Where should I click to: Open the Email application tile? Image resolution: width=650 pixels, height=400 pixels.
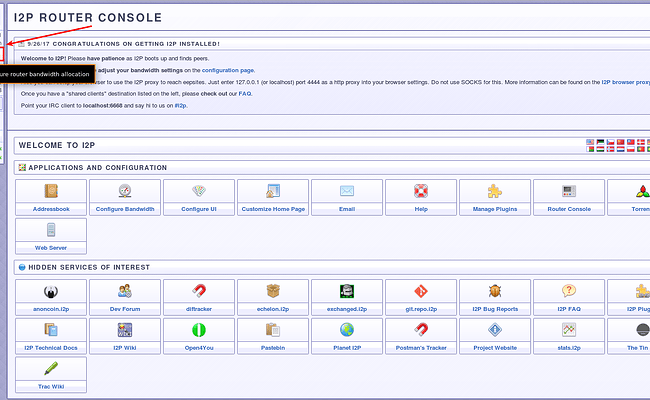[x=347, y=197]
